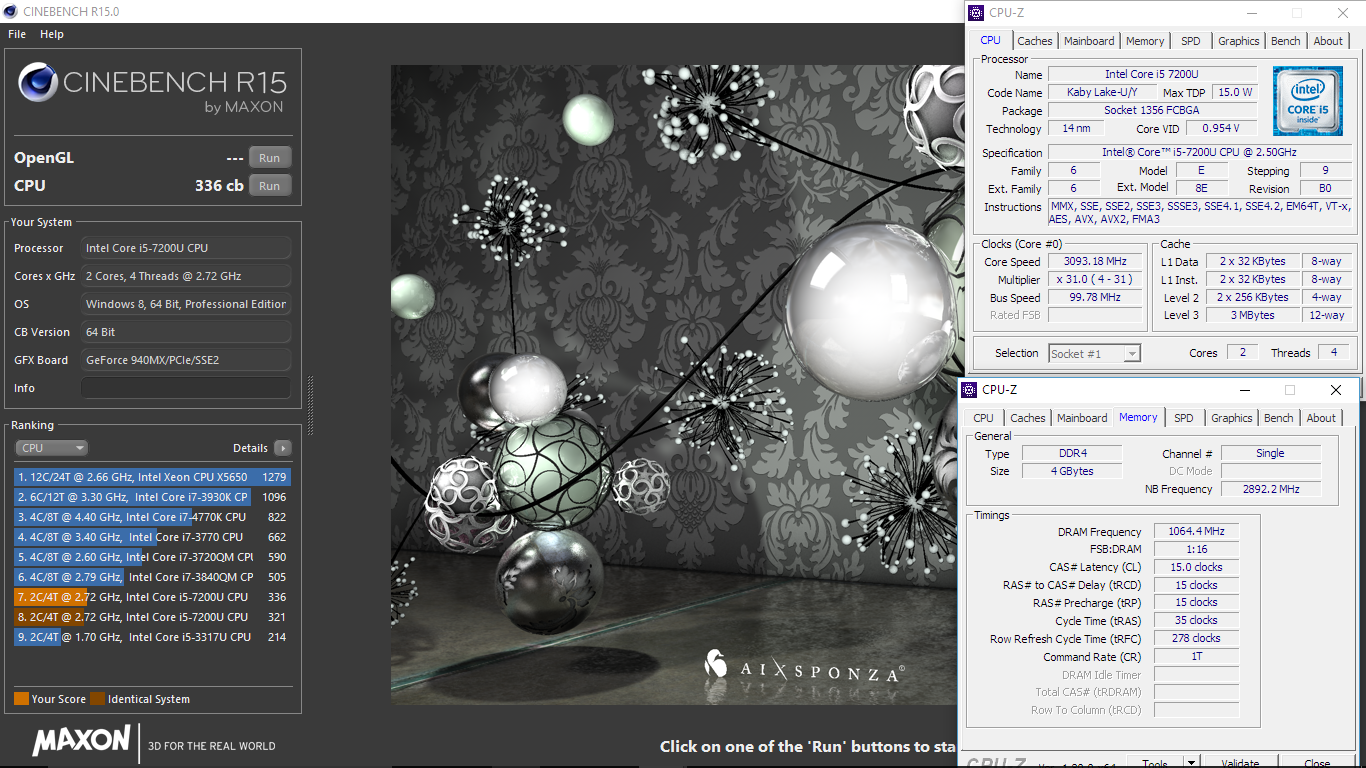Screen dimensions: 1366x768
Task: Open Graphics tab in lower CPU-Z window
Action: click(1231, 418)
